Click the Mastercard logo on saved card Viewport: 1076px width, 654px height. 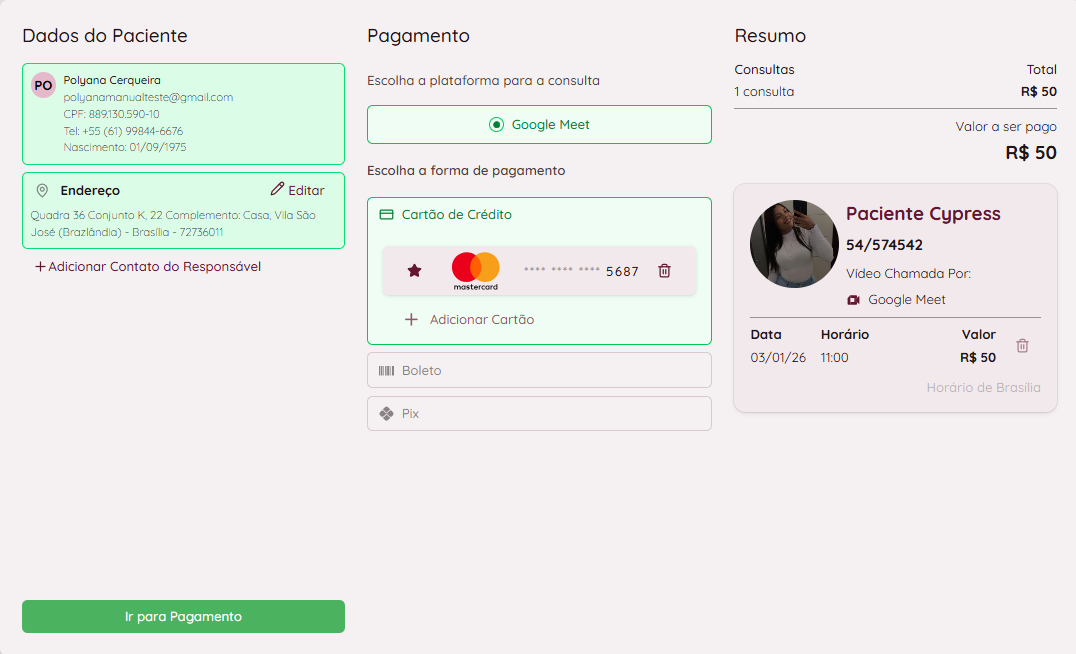(475, 271)
